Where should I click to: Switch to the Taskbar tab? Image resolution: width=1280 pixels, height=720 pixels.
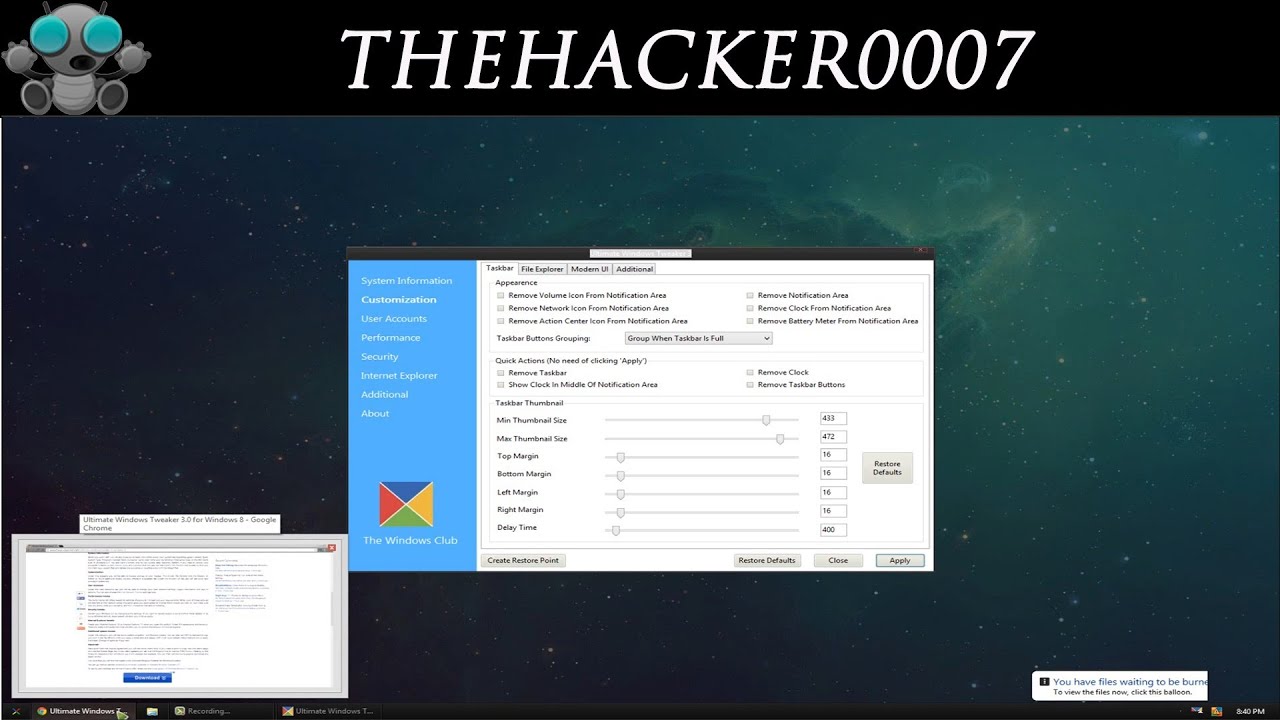click(499, 268)
